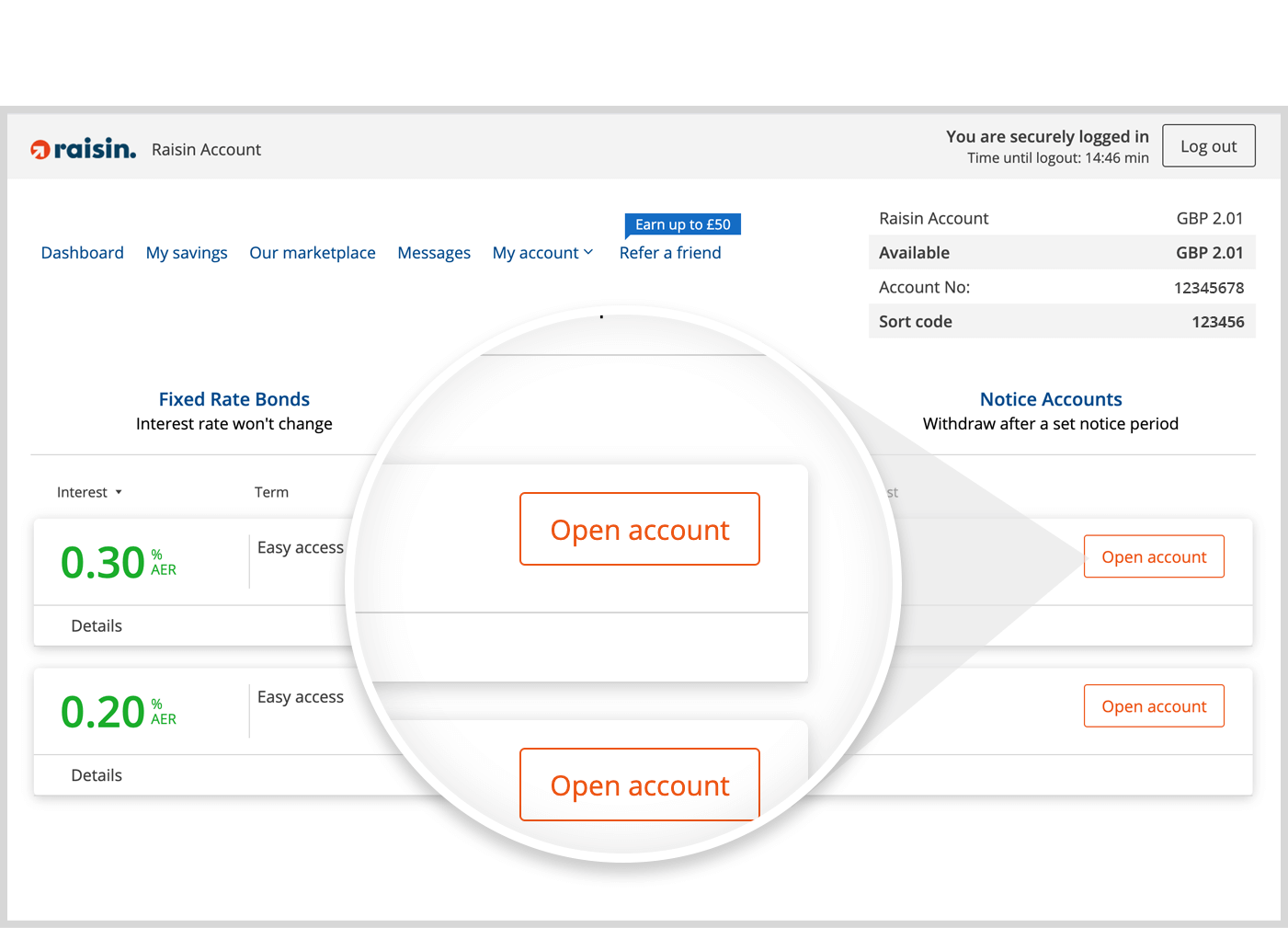Click Easy access term in the 0.20% row
Image resolution: width=1288 pixels, height=928 pixels.
tap(300, 697)
